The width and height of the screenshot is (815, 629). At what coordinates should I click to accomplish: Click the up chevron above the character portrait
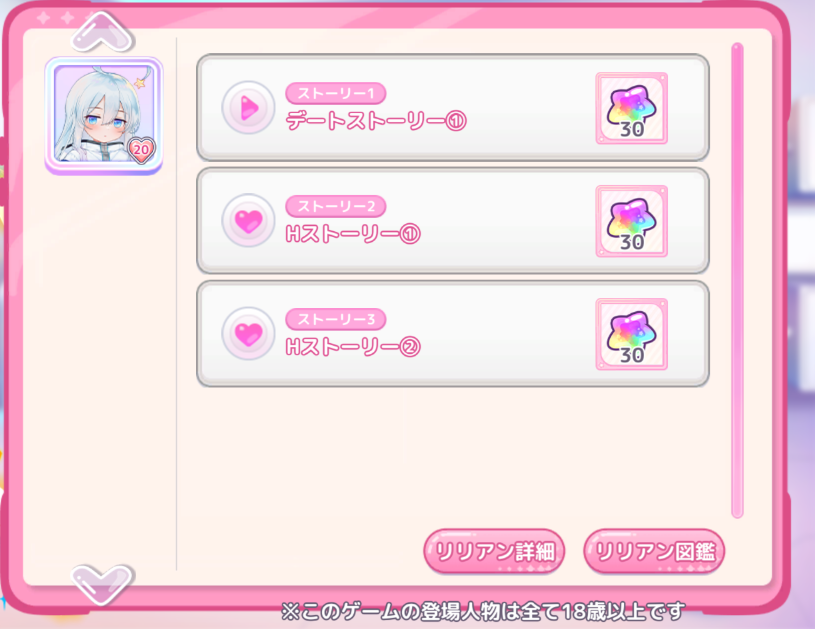click(x=102, y=32)
